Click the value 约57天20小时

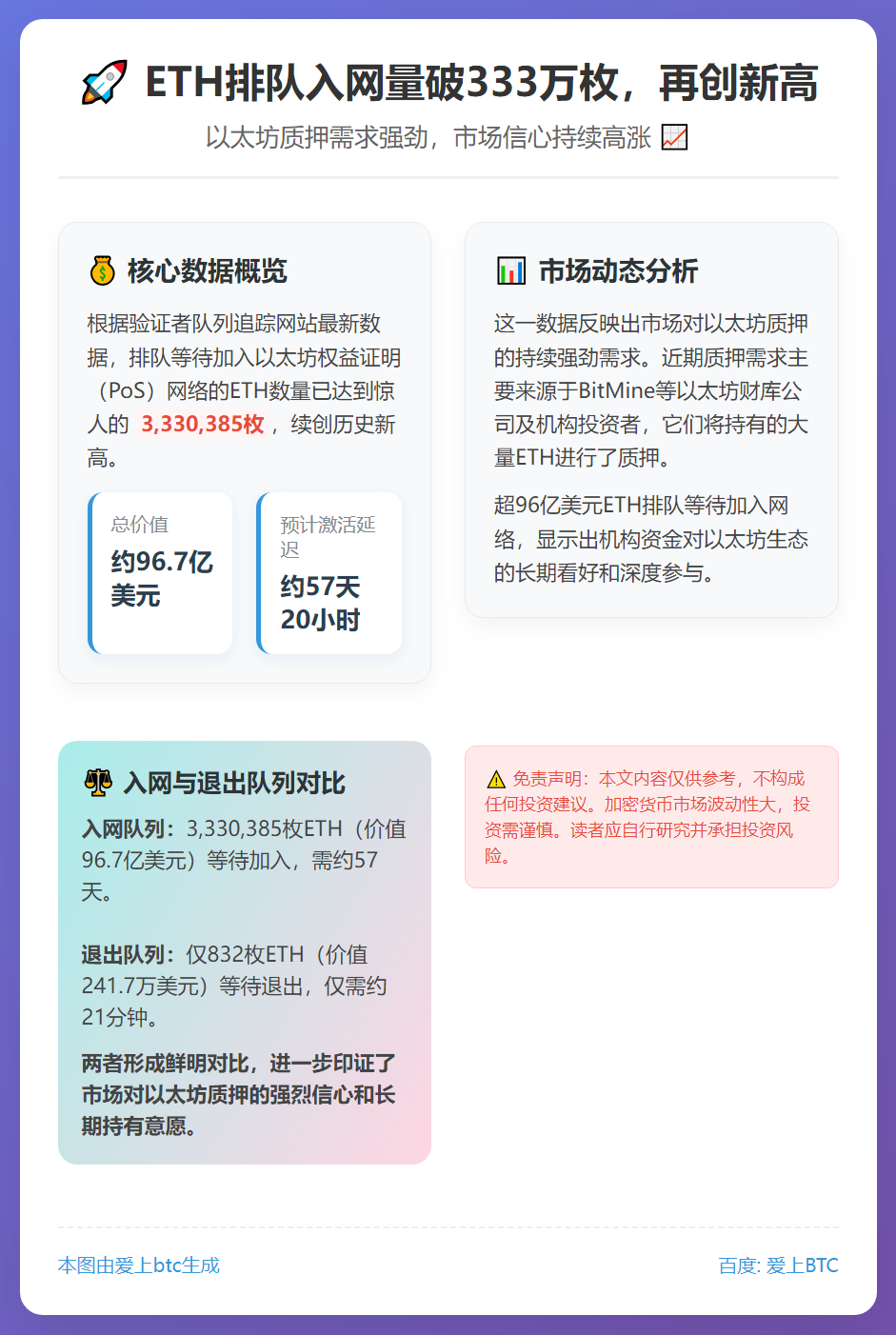(x=321, y=604)
